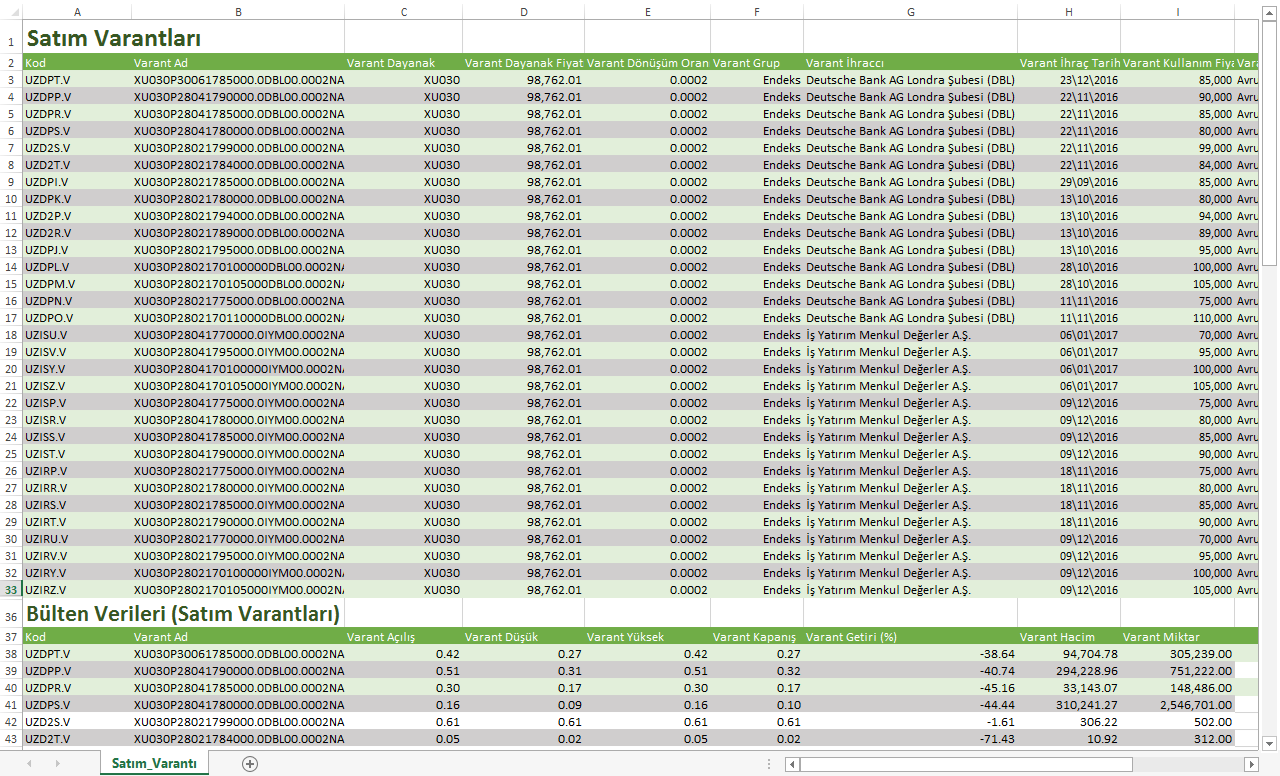Select column A header
Viewport: 1280px width, 776px height.
click(x=77, y=12)
